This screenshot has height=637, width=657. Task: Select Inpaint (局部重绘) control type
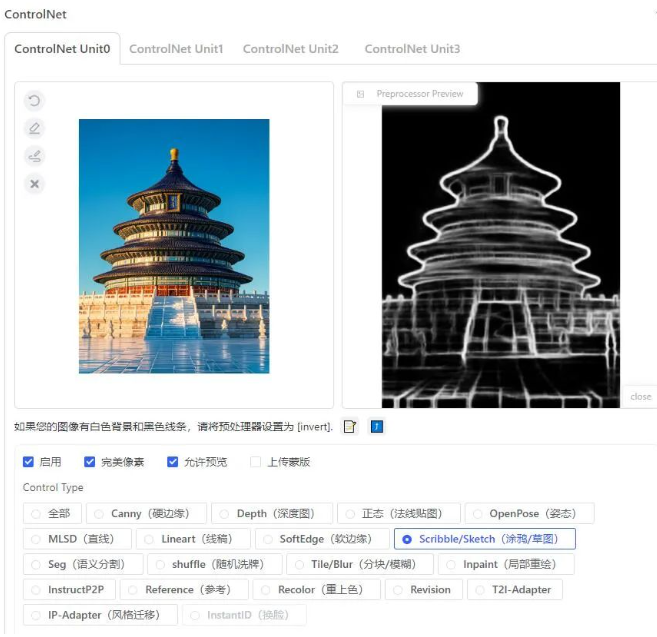coord(506,564)
